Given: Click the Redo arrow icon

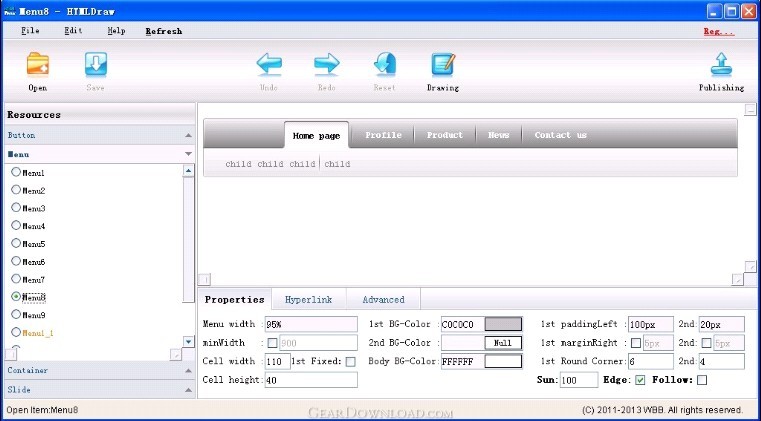Looking at the screenshot, I should pyautogui.click(x=327, y=64).
